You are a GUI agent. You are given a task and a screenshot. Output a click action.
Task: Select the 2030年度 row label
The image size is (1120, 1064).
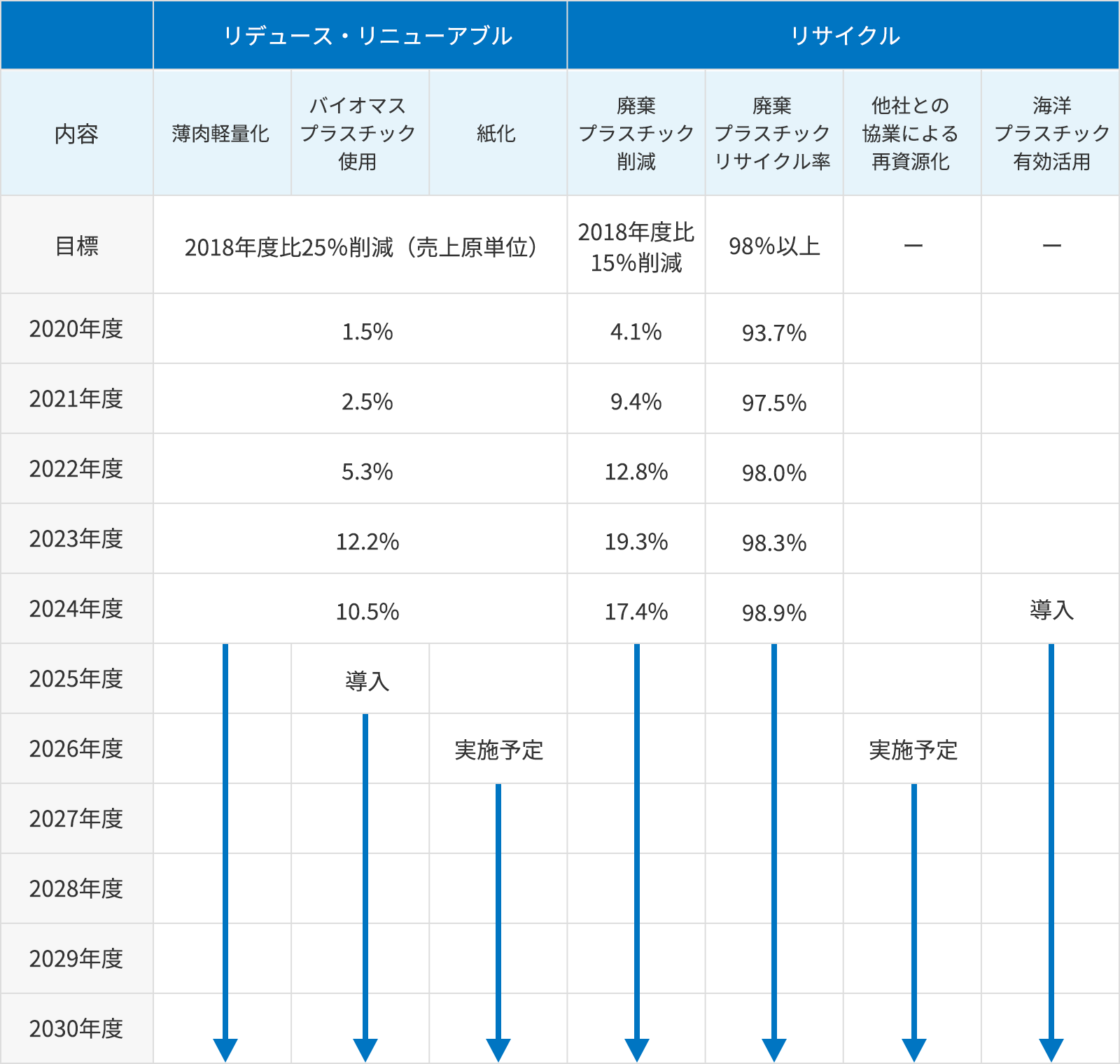(x=76, y=1029)
